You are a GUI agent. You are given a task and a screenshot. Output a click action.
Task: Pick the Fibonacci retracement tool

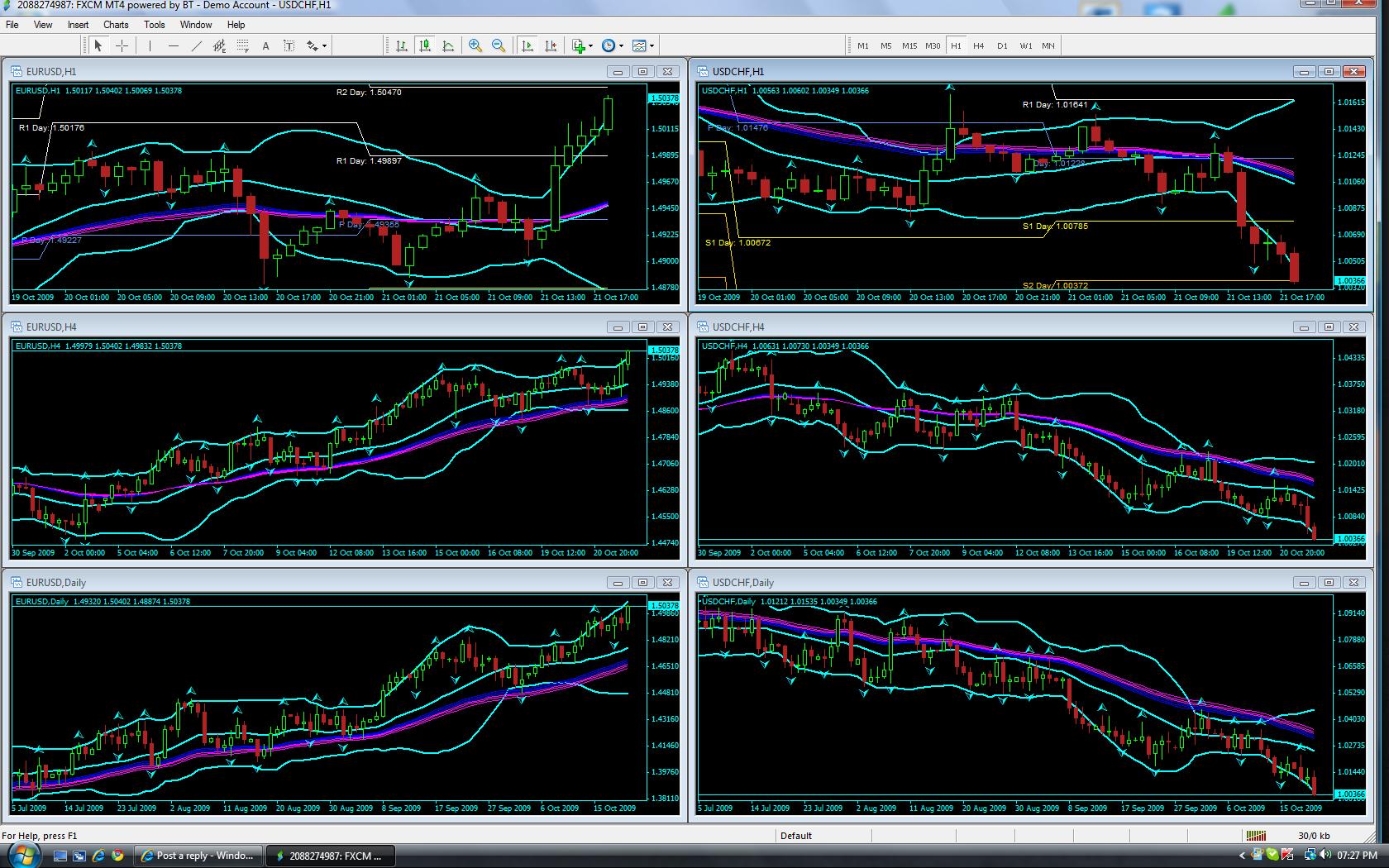tap(242, 45)
